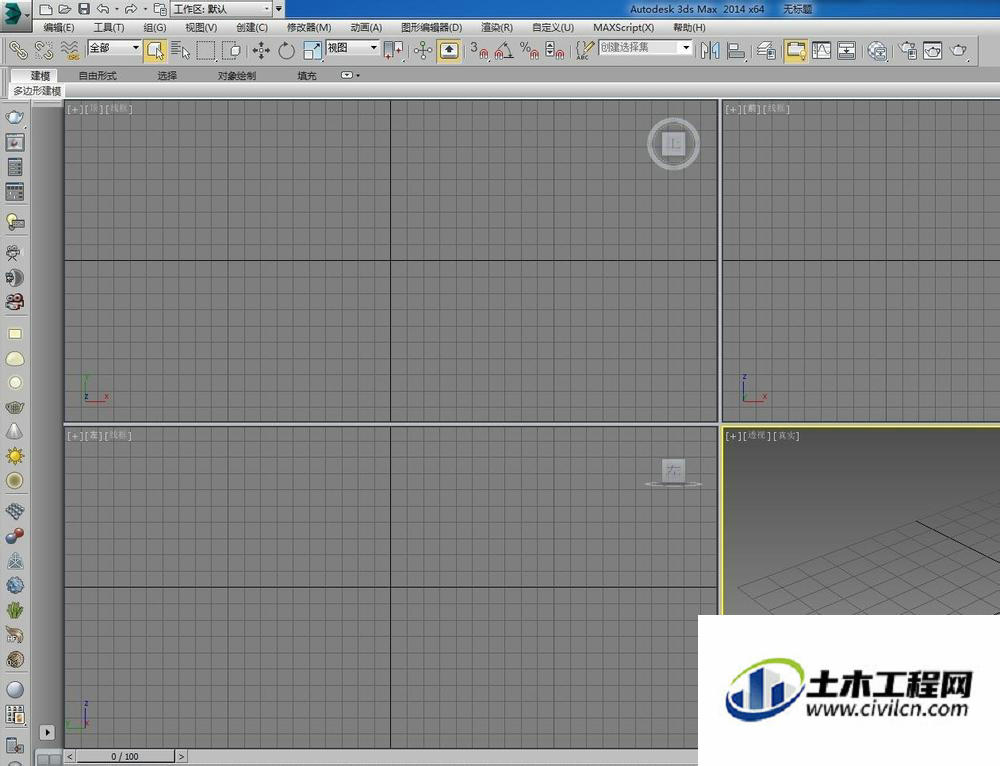The height and width of the screenshot is (766, 1000).
Task: Open the 动画(A) menu
Action: [x=366, y=27]
